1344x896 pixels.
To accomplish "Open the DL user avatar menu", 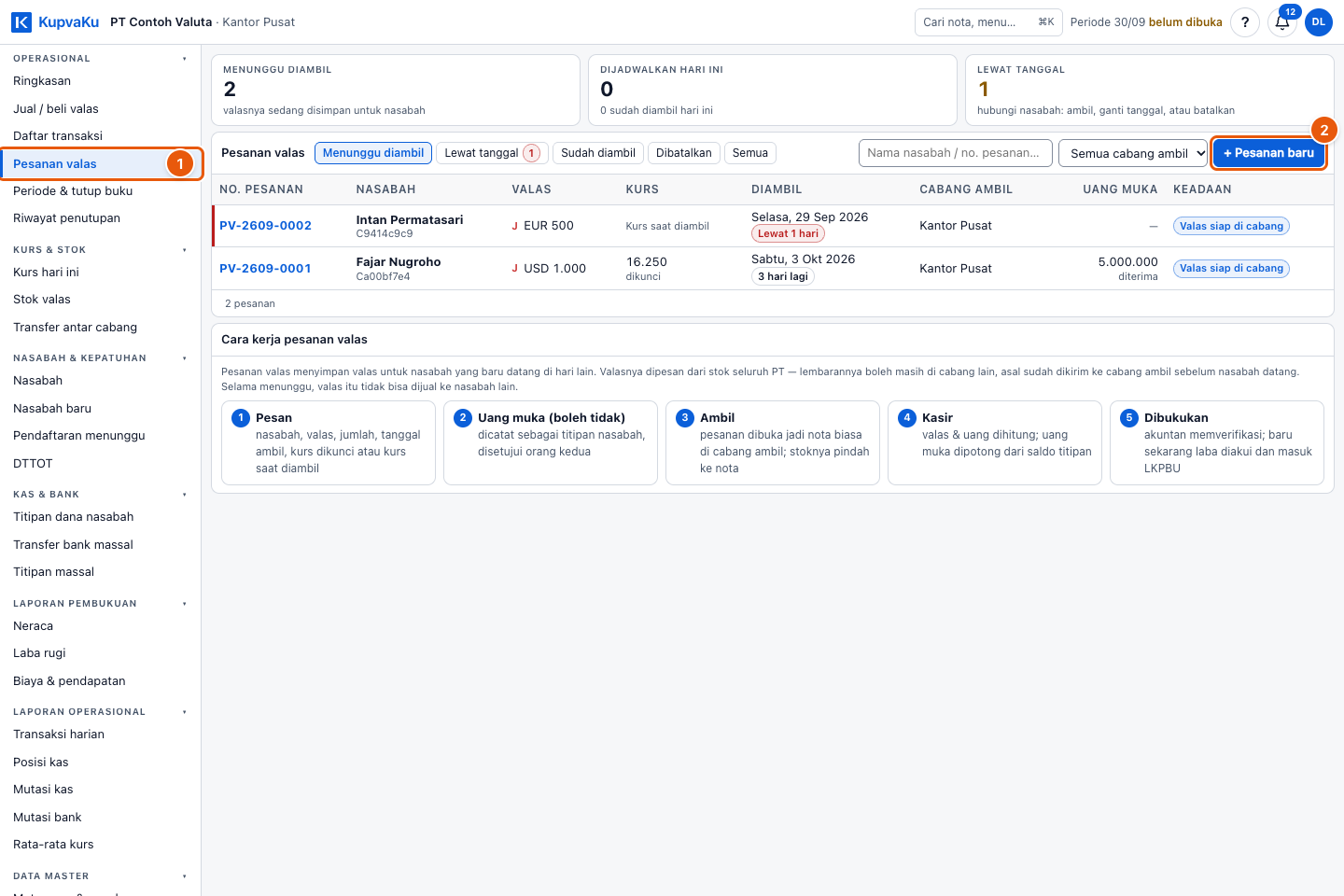I will tap(1319, 22).
